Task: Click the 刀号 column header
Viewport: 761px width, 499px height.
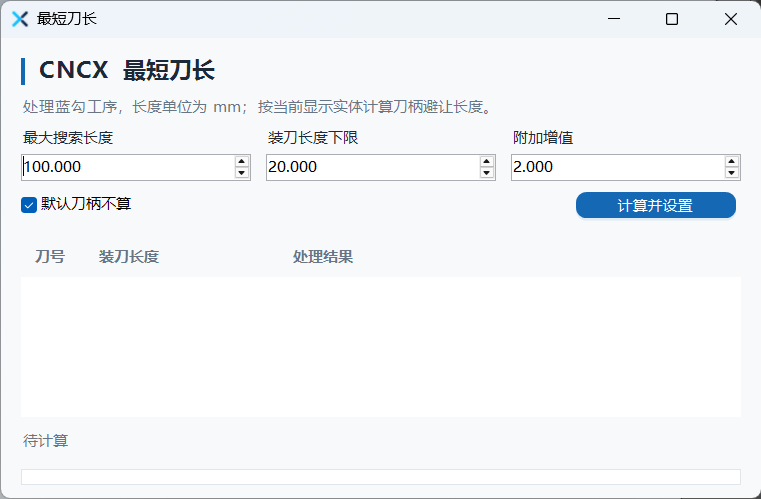Action: click(50, 256)
